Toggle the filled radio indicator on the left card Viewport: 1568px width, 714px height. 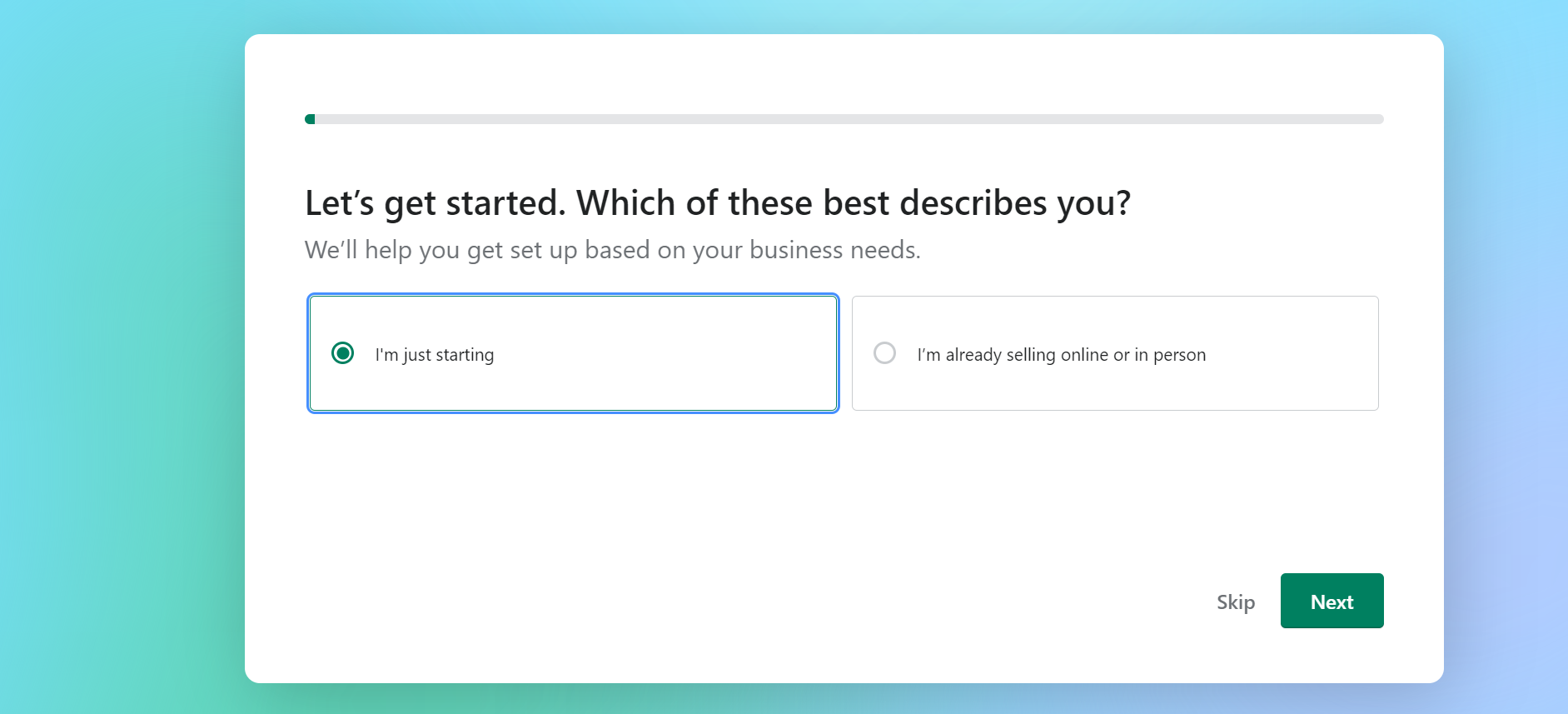click(341, 353)
